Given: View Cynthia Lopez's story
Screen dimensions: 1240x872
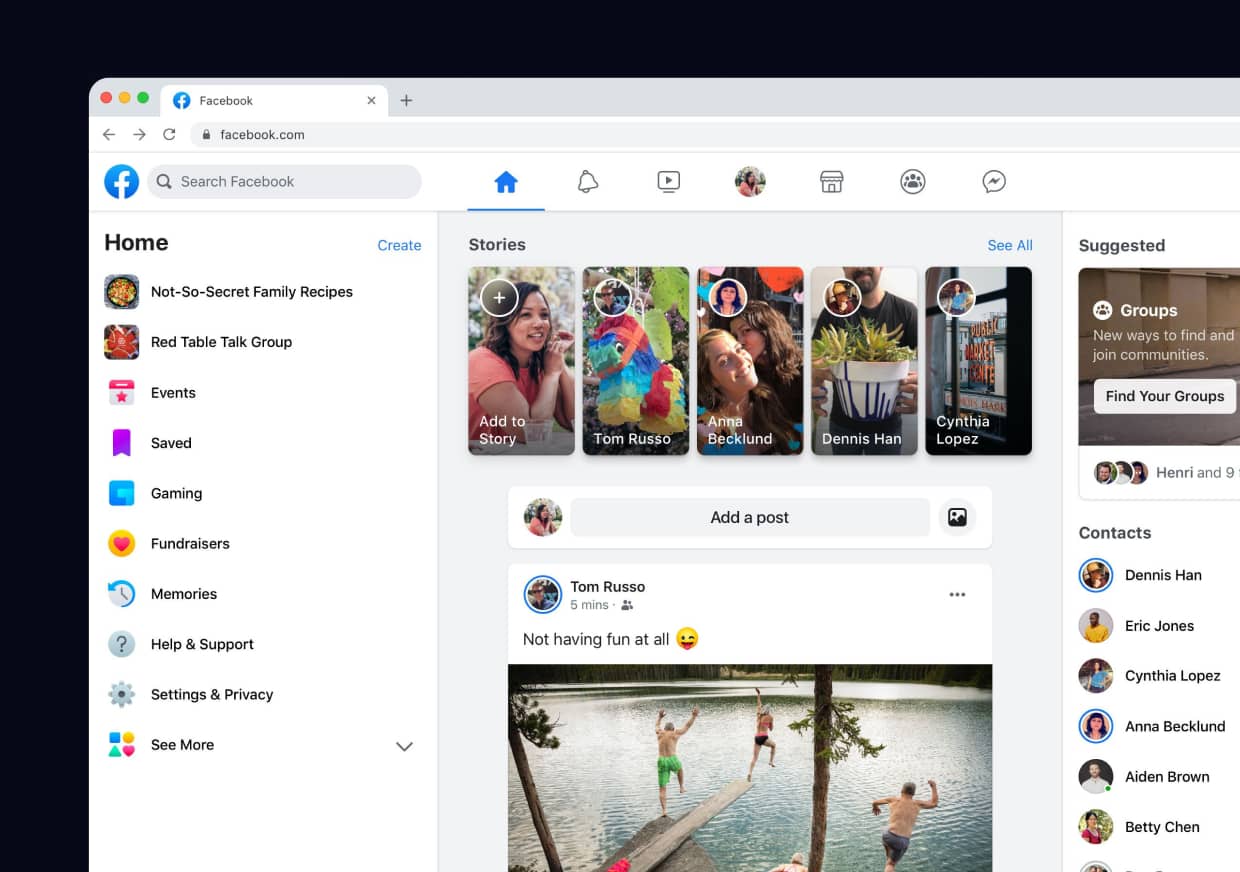Looking at the screenshot, I should [978, 361].
